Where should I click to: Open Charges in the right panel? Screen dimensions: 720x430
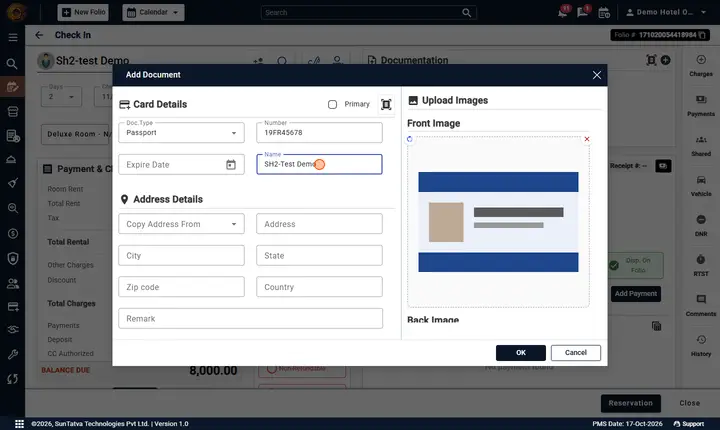pos(701,66)
